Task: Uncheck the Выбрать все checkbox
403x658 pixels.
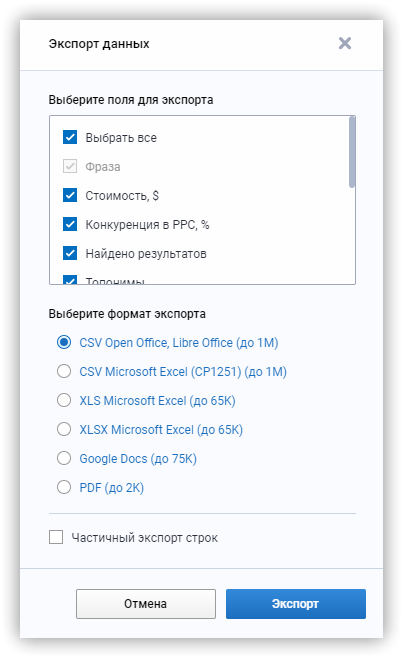Action: [x=70, y=137]
